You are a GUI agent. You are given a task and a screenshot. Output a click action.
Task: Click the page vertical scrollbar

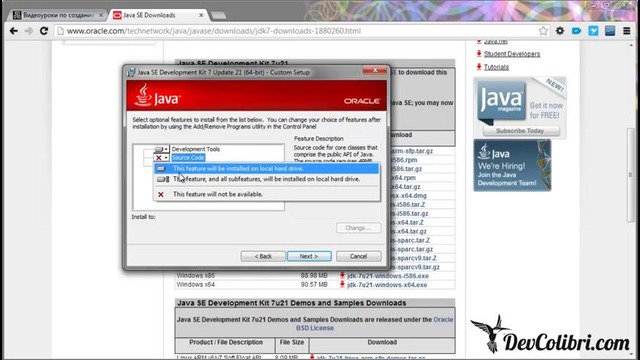631,175
